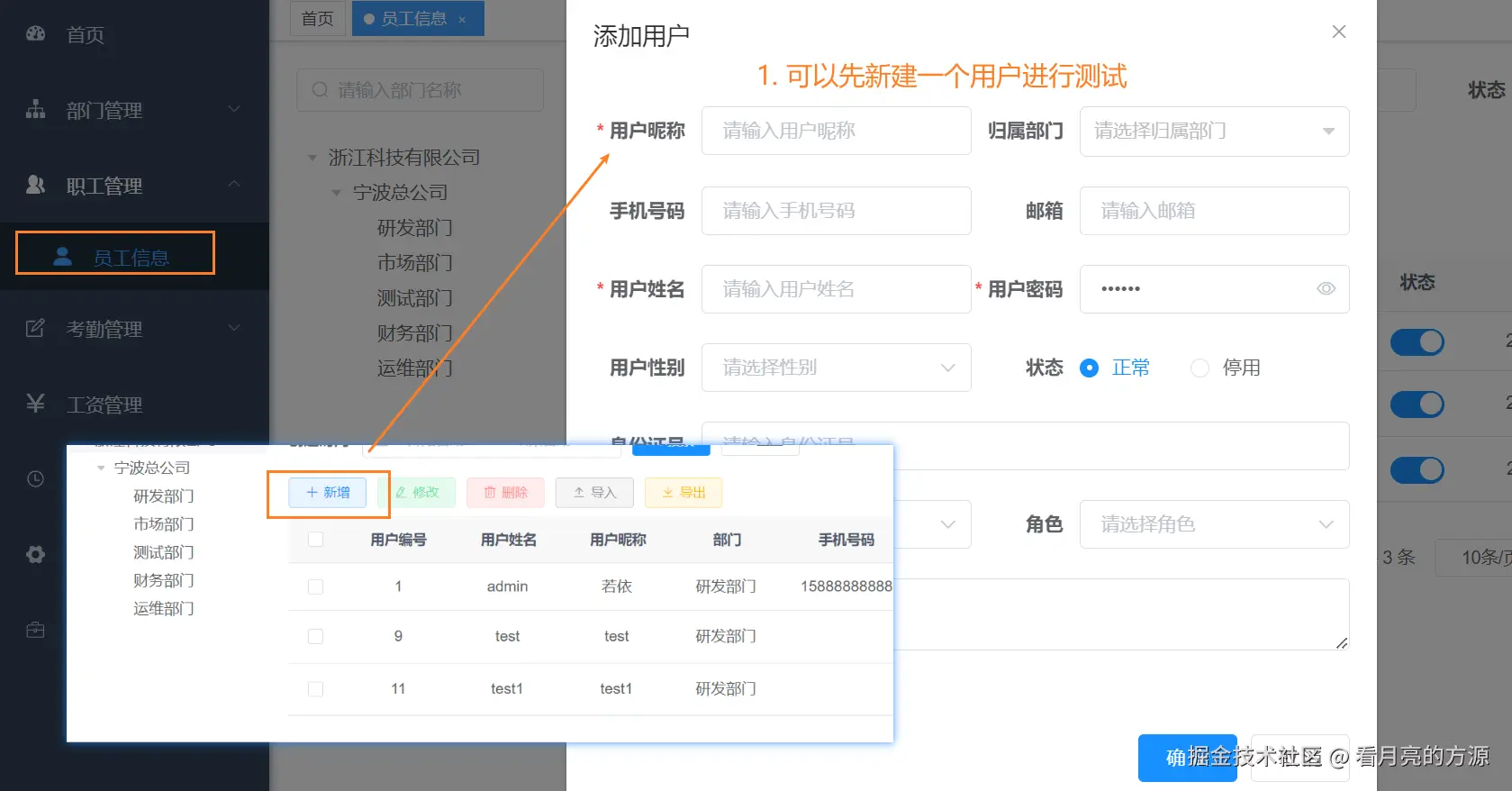The width and height of the screenshot is (1512, 791).
Task: Switch to 首页 tab
Action: 317,18
